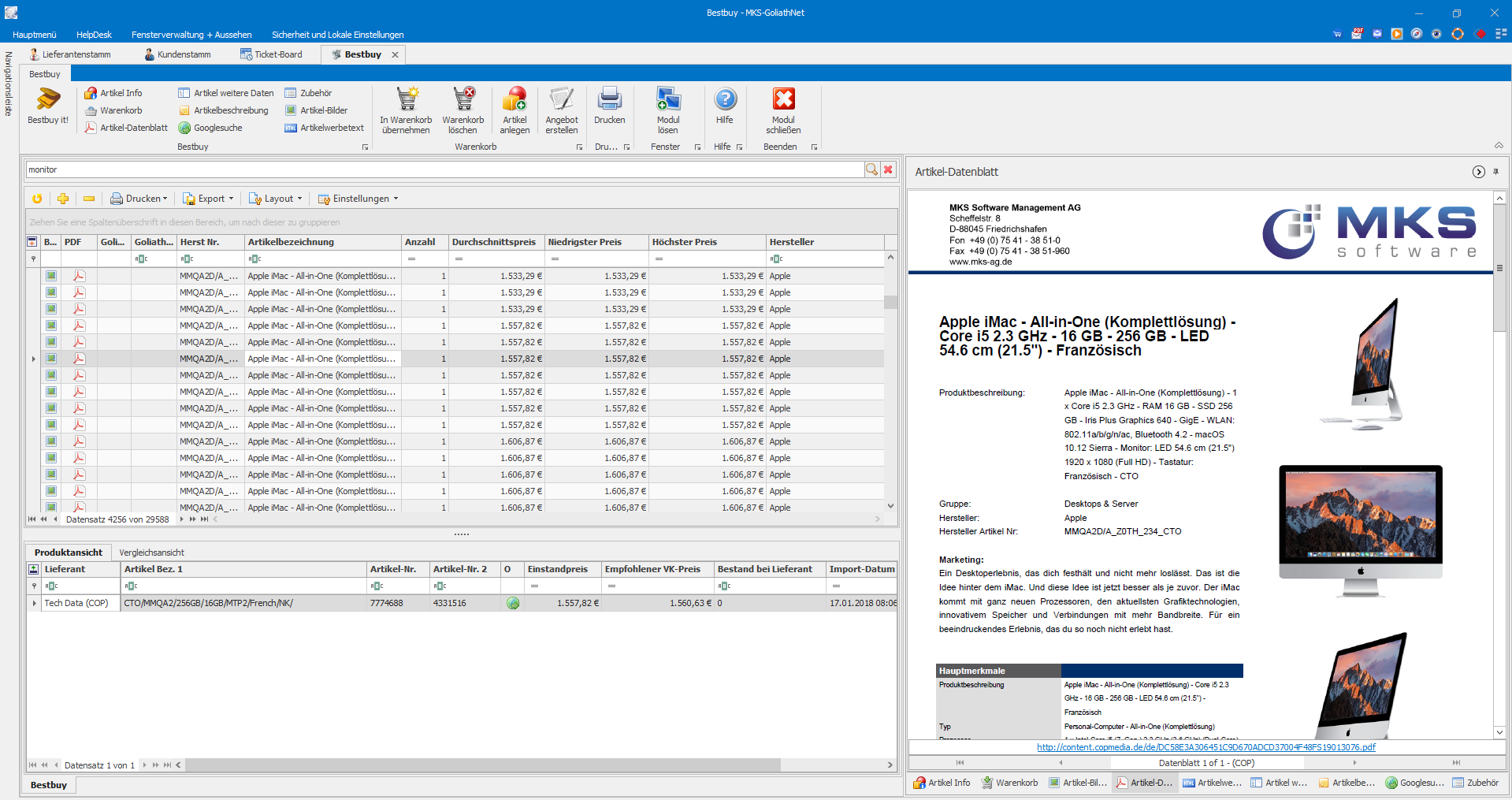
Task: Click the iMac front view thumbnail
Action: pyautogui.click(x=1361, y=531)
